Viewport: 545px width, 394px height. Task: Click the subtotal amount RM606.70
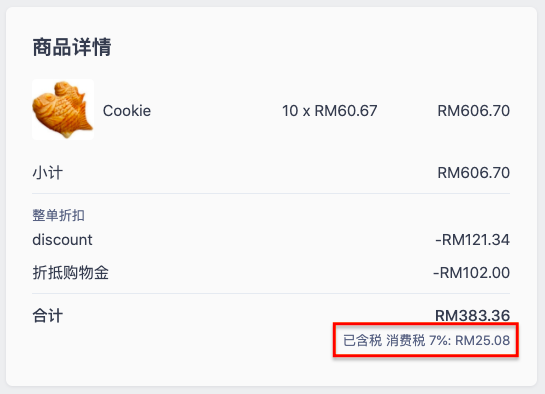coord(473,173)
